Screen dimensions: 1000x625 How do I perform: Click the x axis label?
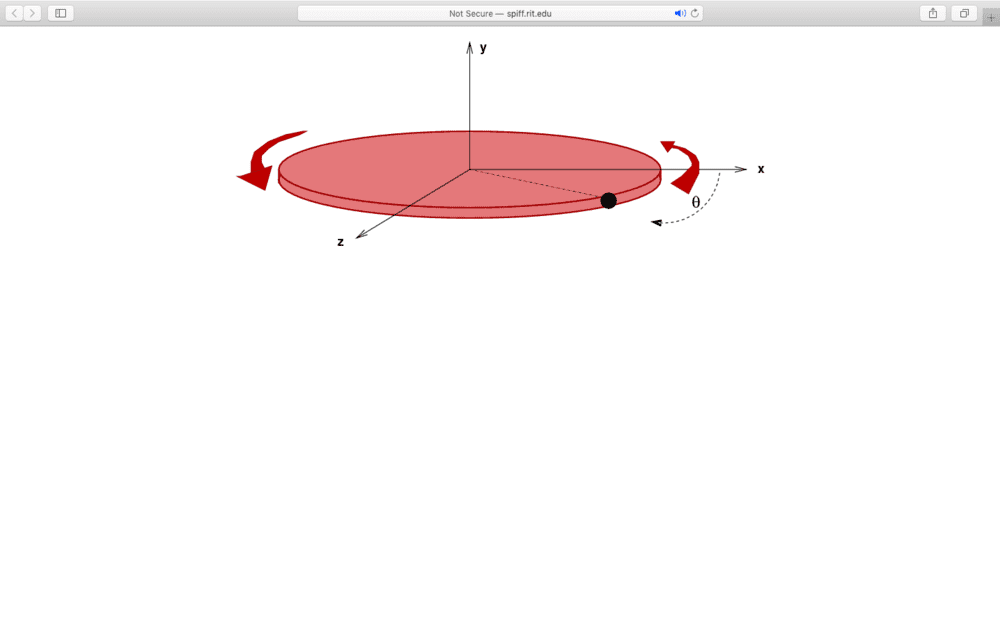(761, 169)
